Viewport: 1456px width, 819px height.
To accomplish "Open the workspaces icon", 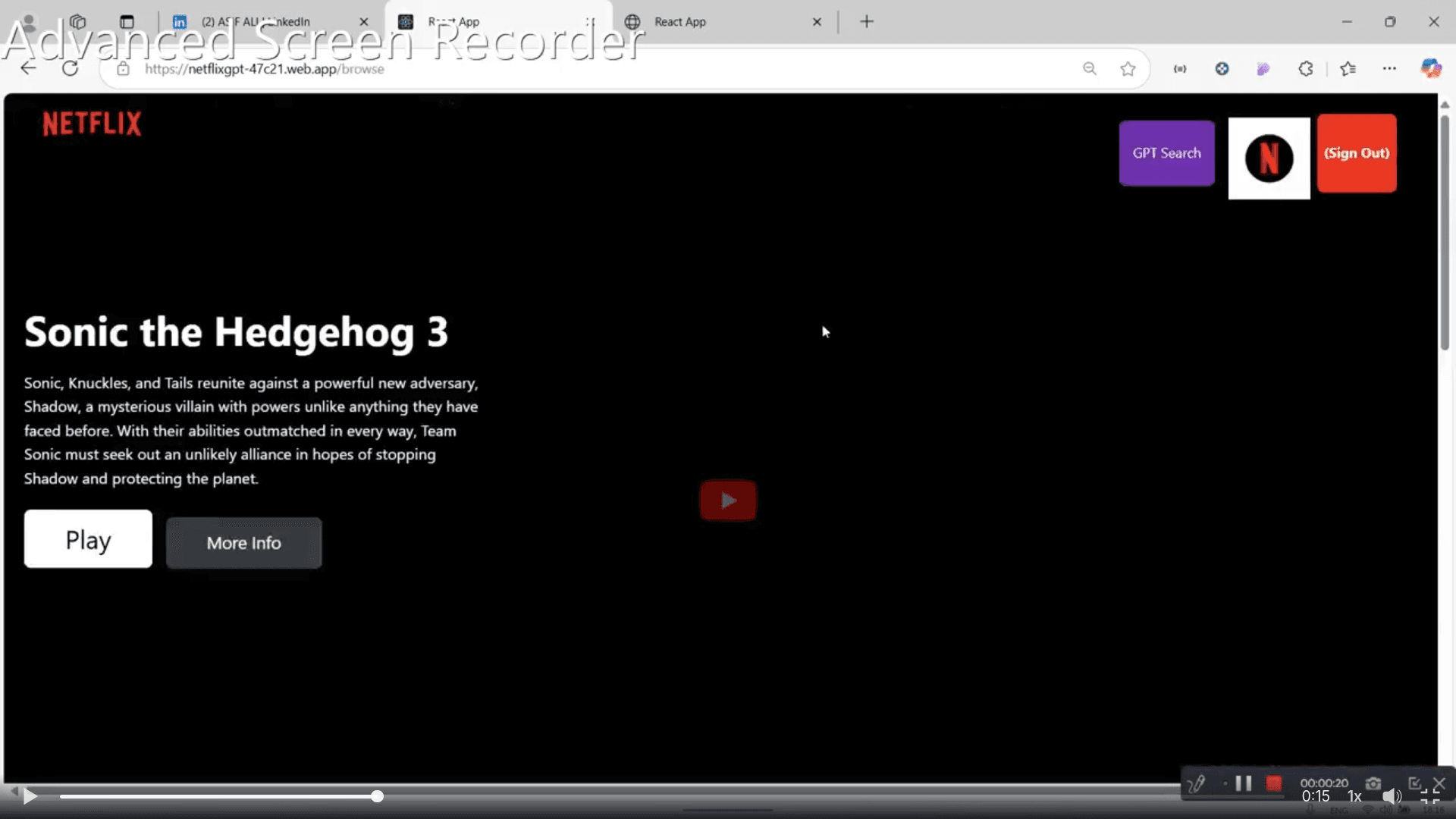I will pyautogui.click(x=77, y=22).
